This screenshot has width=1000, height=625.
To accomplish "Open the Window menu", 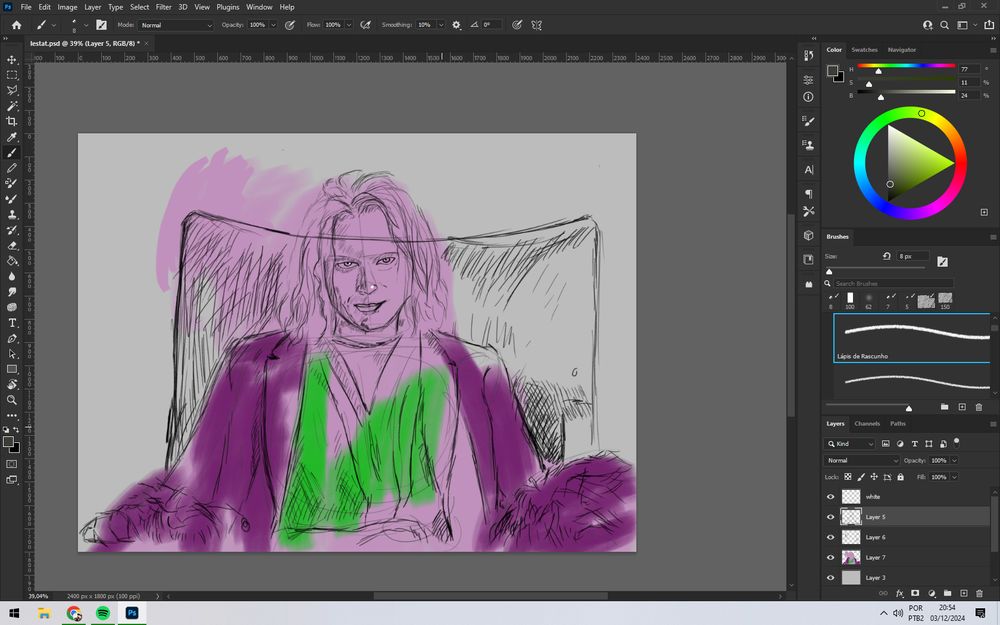I will (x=259, y=7).
